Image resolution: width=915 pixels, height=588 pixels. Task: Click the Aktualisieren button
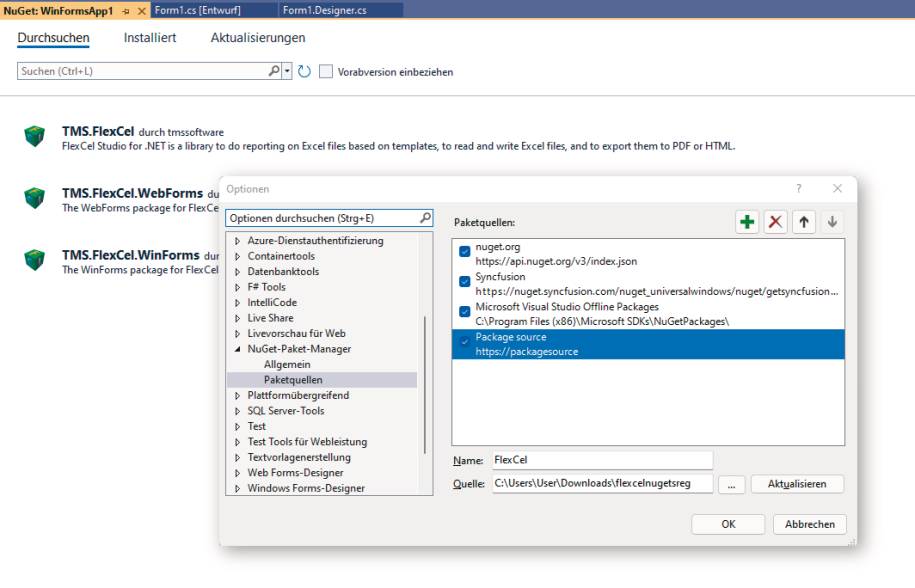(x=797, y=484)
